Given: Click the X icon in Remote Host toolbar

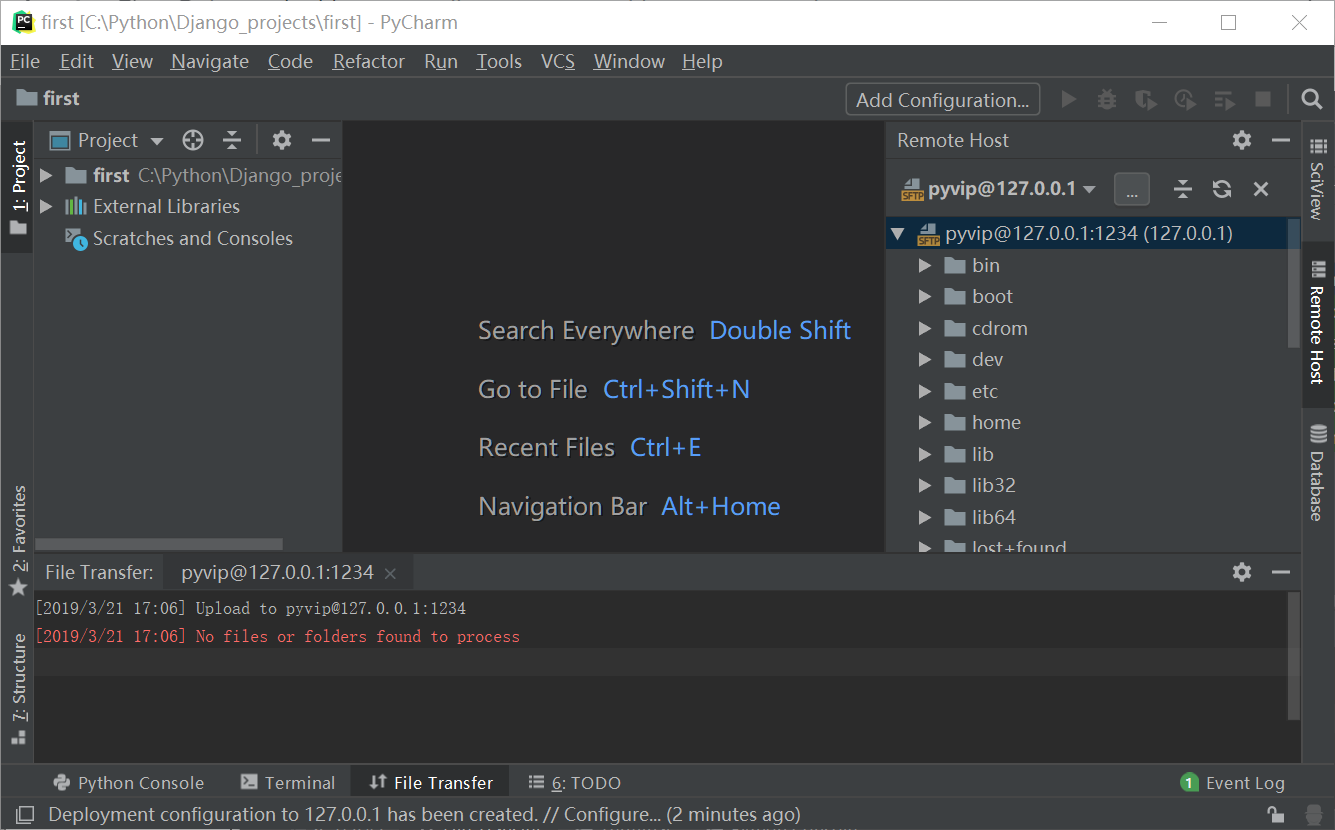Looking at the screenshot, I should click(x=1261, y=189).
